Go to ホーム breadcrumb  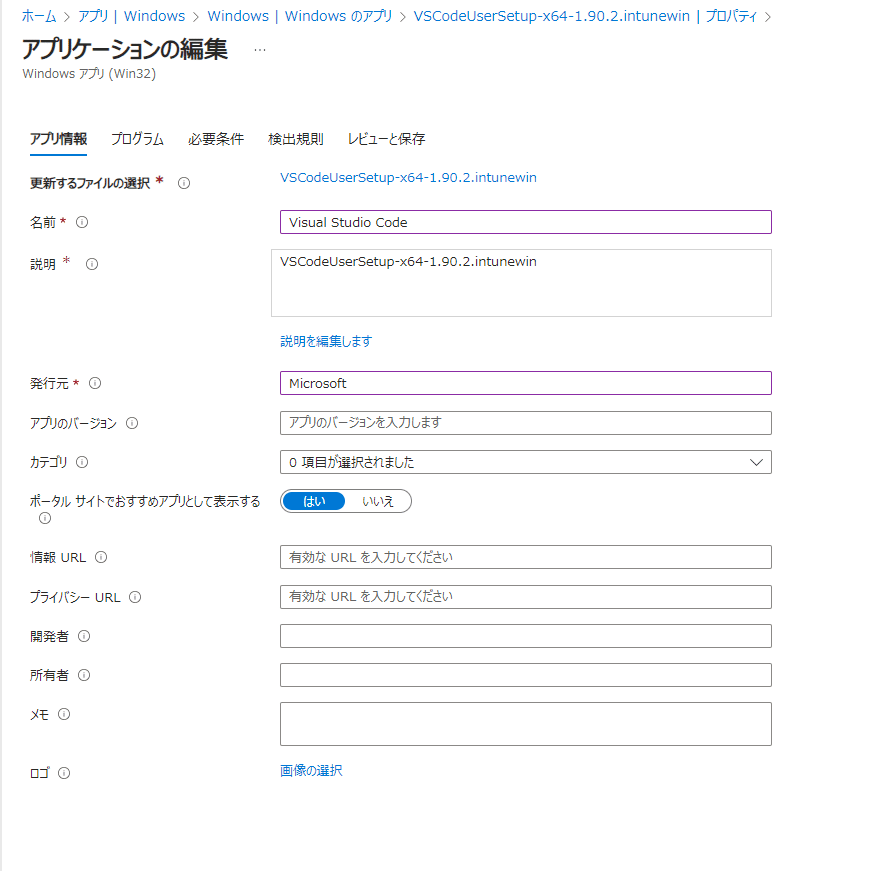coord(39,16)
